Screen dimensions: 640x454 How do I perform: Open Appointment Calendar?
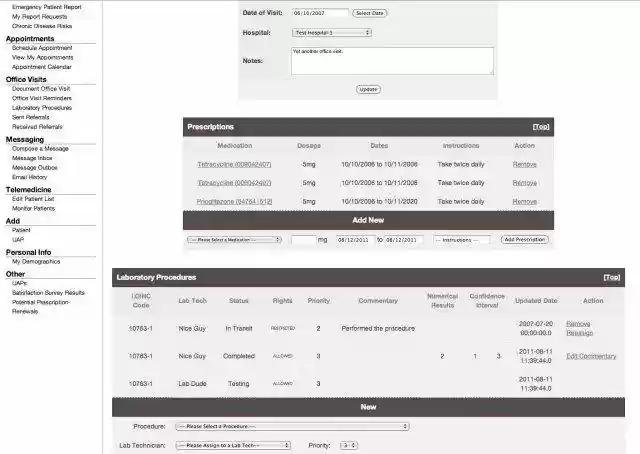42,67
